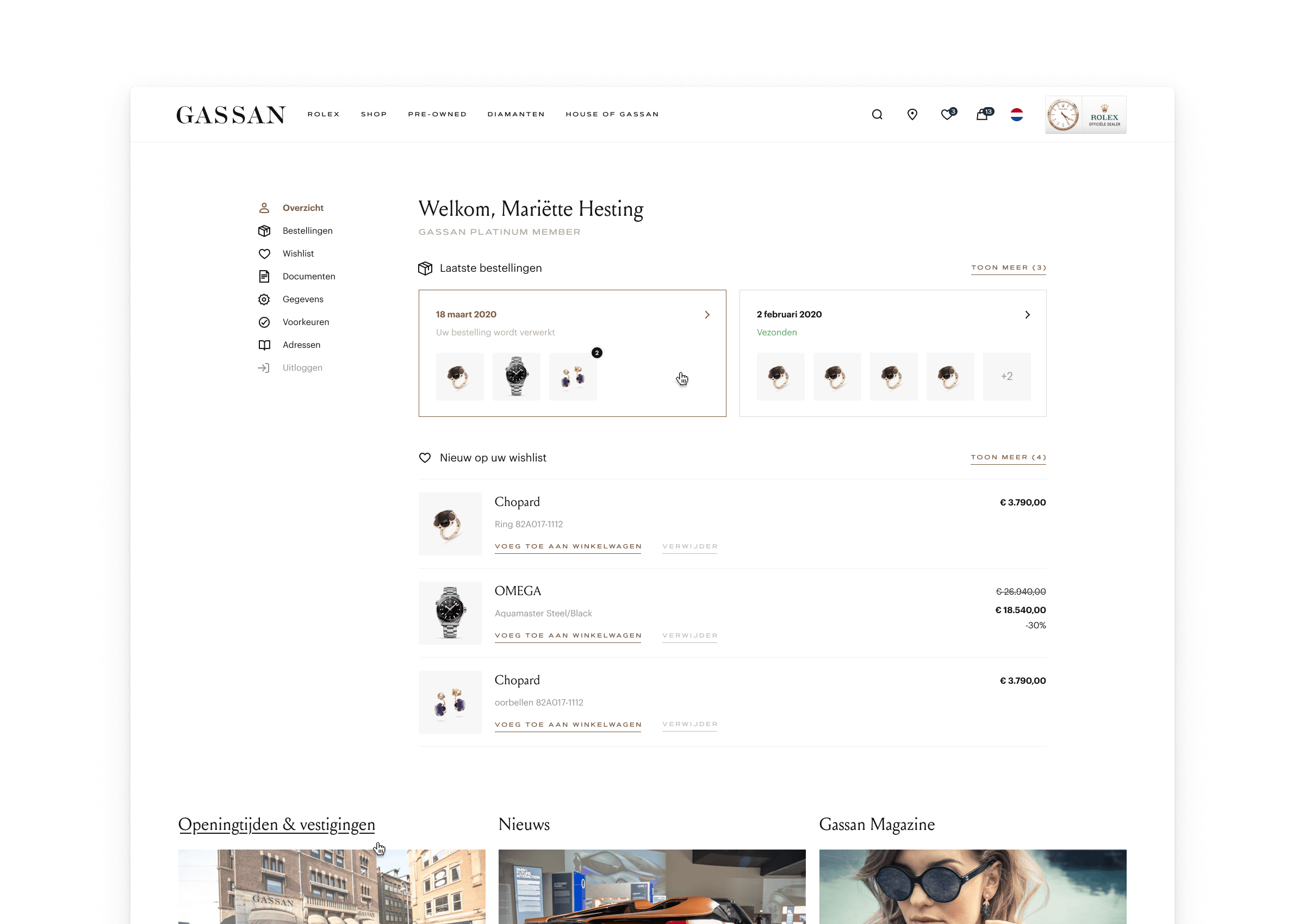Click the Uitloggen logout icon
The height and width of the screenshot is (924, 1305).
pos(264,367)
